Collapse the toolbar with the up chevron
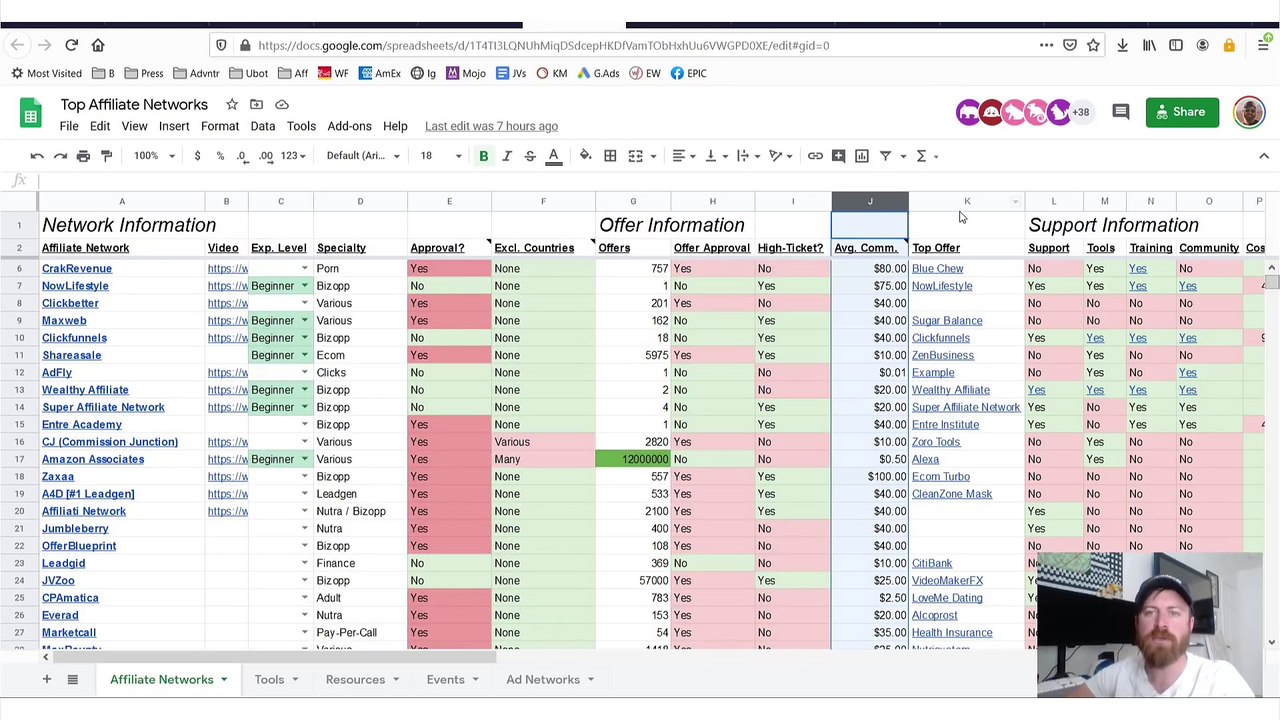Screen dimensions: 1280x720 (x=1264, y=156)
